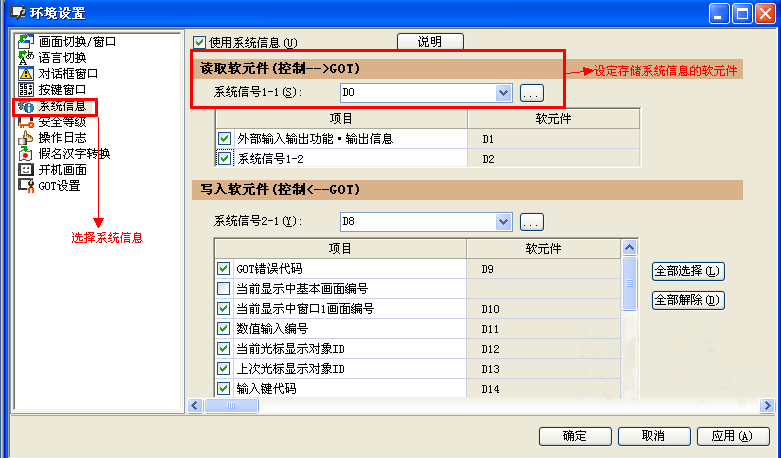The height and width of the screenshot is (458, 781).
Task: Select the 安全等级 key icon
Action: point(26,122)
